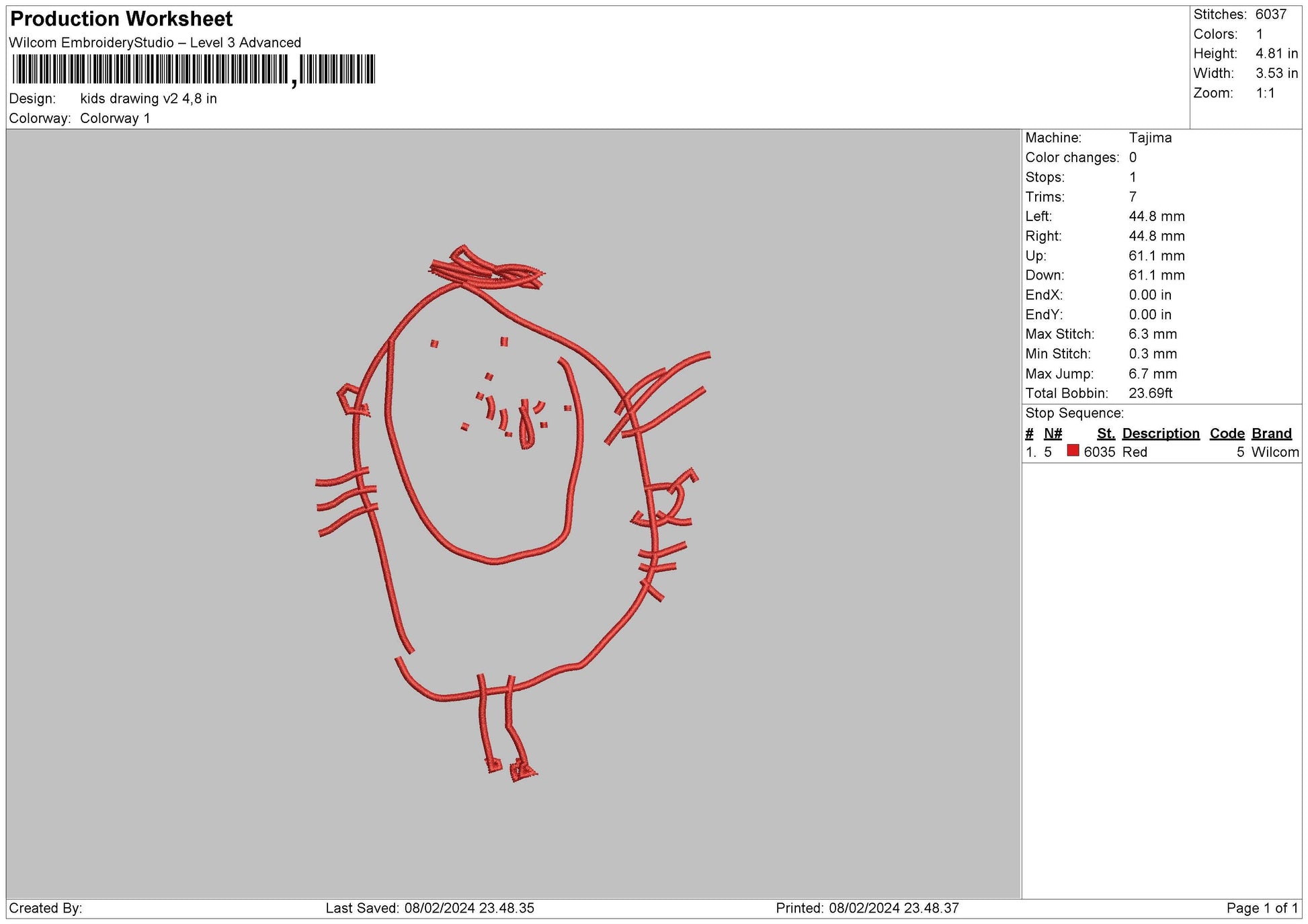The width and height of the screenshot is (1308, 924).
Task: Click the Brand column header labeled Wilcom
Action: [1270, 433]
